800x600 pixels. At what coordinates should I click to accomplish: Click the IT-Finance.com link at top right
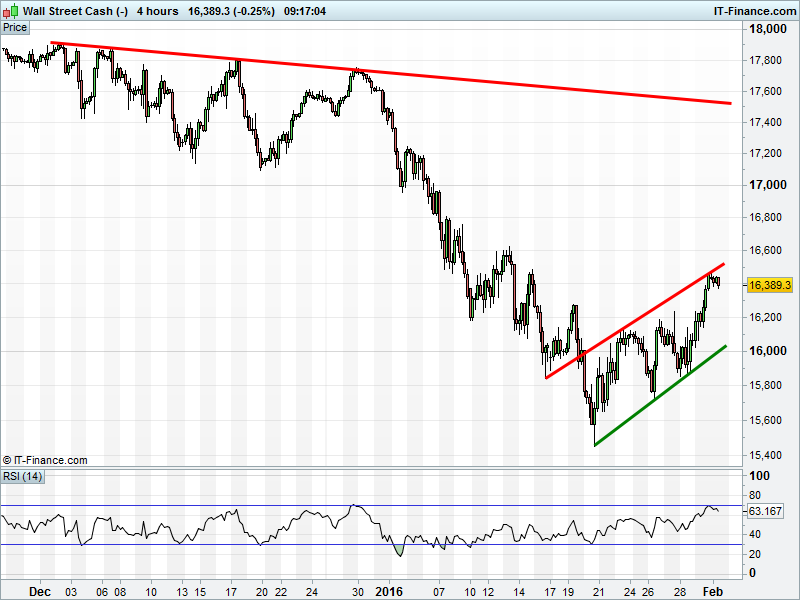pyautogui.click(x=754, y=10)
